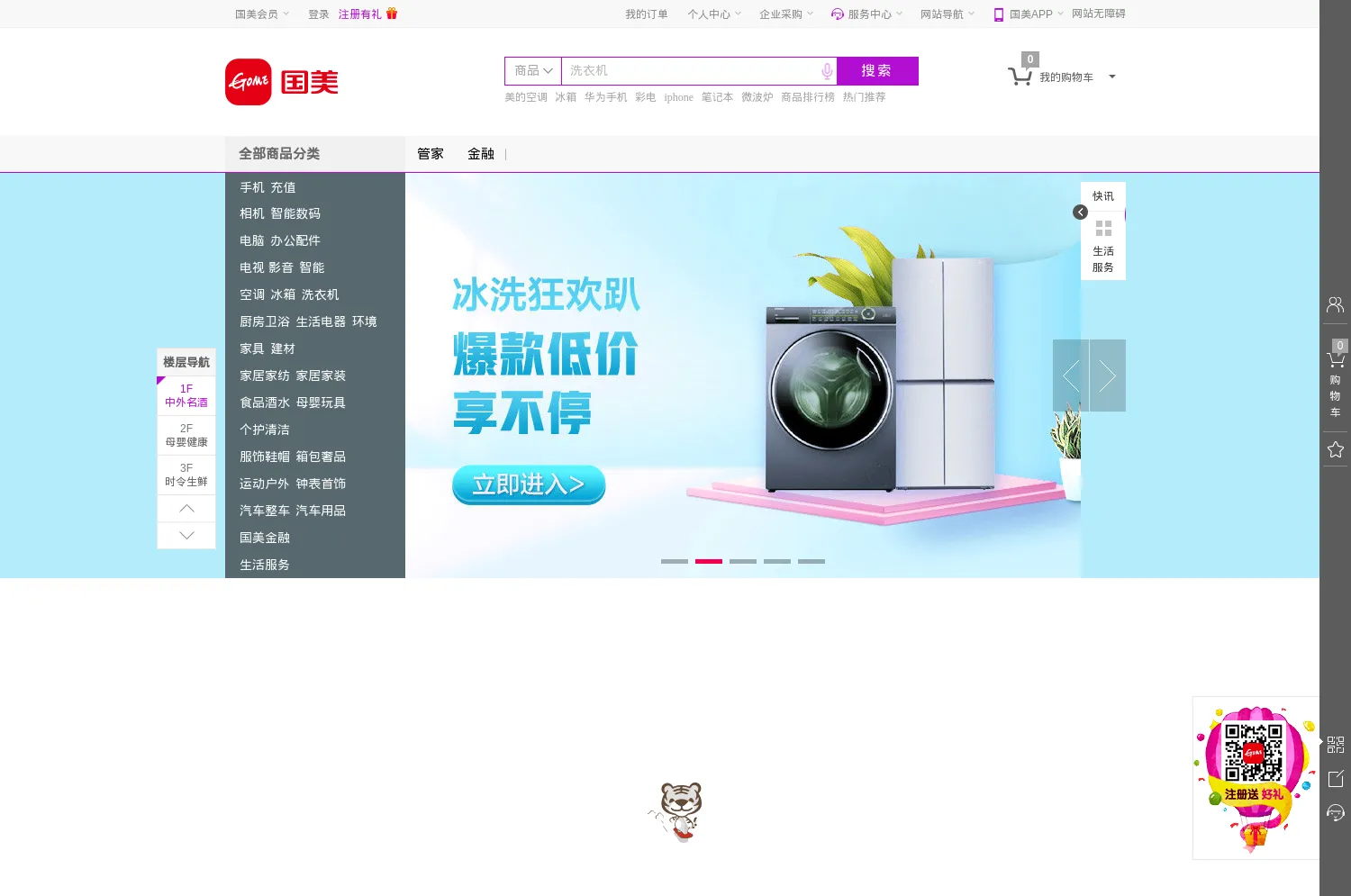Open the 商品 search category dropdown
1351x896 pixels.
[x=531, y=70]
